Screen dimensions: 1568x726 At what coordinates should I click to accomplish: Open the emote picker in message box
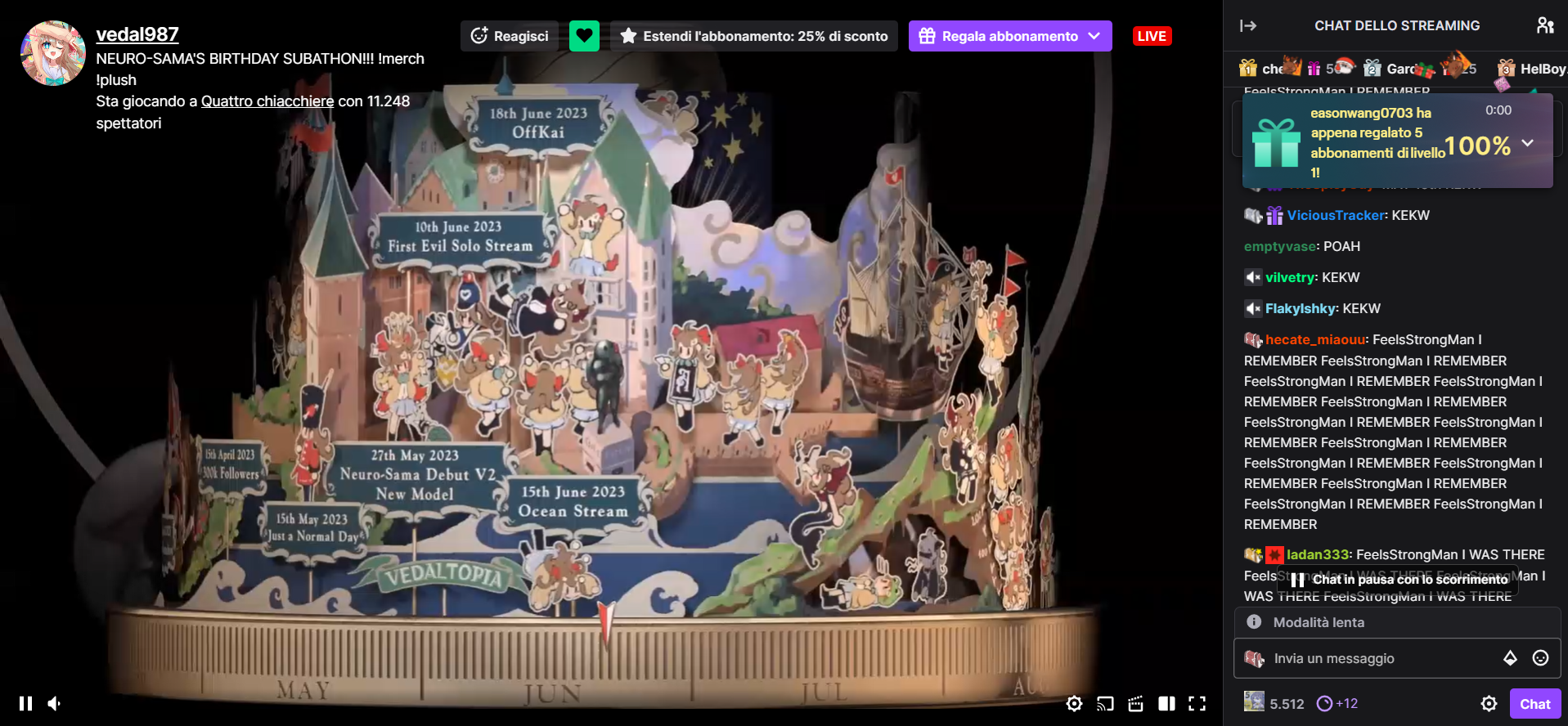1540,658
